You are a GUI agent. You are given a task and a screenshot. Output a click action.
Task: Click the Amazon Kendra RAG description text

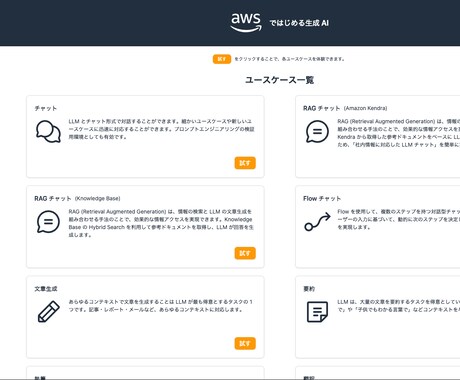click(398, 133)
